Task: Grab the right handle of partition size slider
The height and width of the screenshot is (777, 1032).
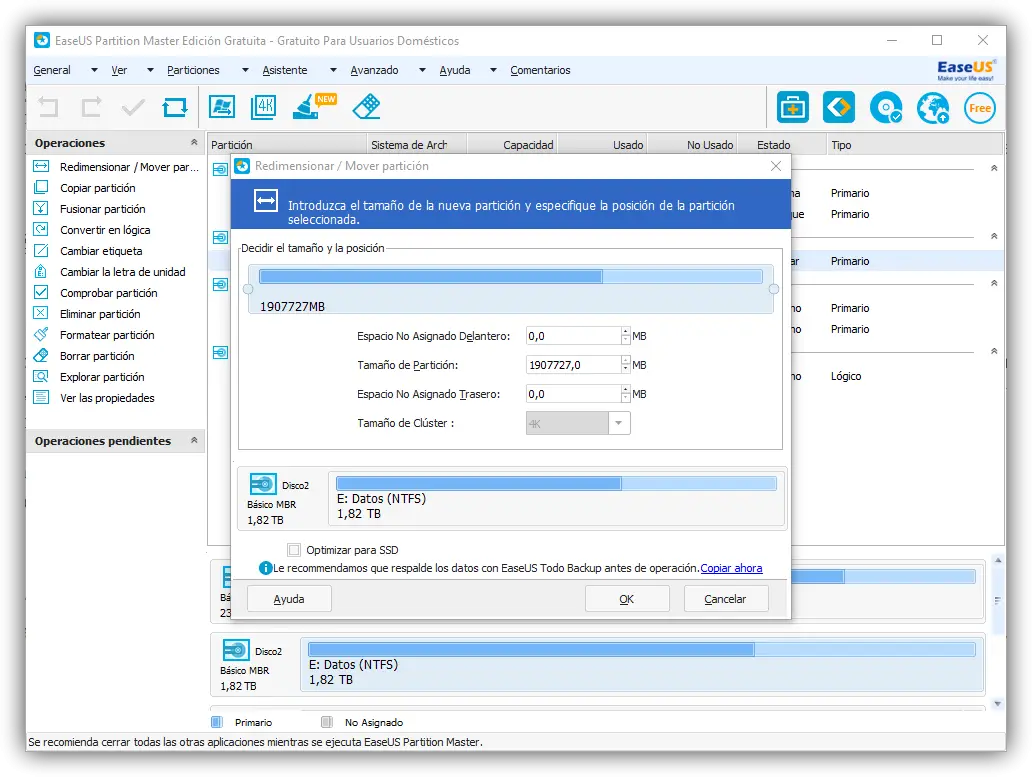Action: 774,289
